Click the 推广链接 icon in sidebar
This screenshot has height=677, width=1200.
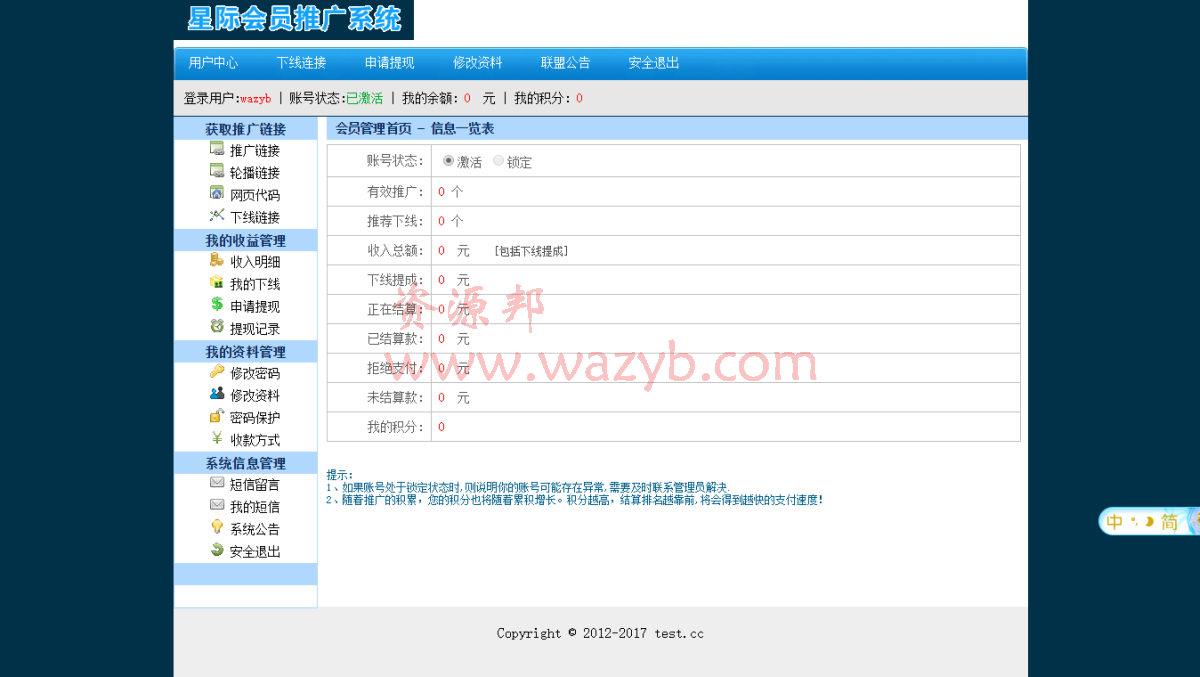(217, 149)
